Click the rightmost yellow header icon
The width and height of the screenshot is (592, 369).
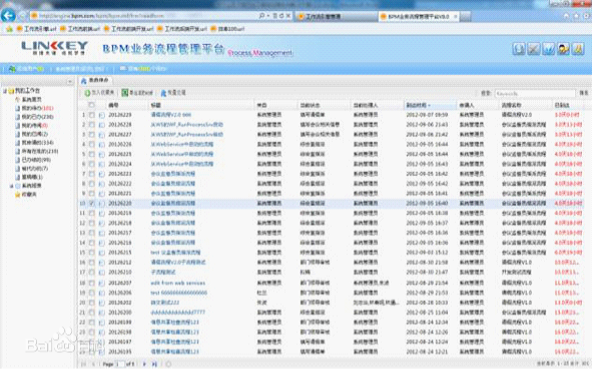point(578,49)
